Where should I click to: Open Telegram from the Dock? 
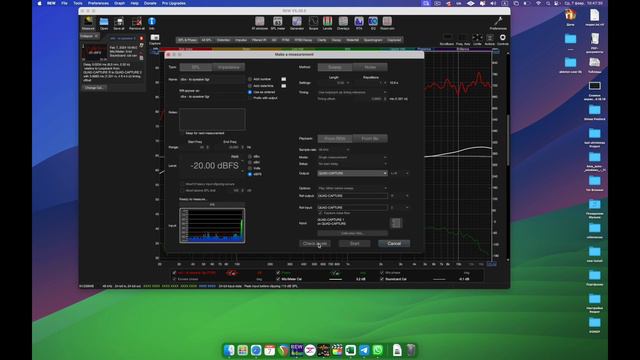click(364, 350)
